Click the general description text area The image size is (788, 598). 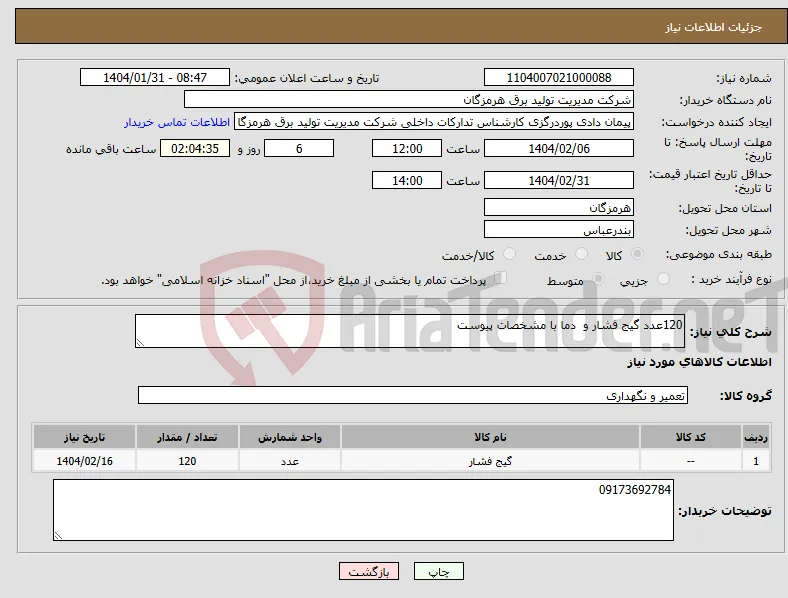(x=410, y=331)
